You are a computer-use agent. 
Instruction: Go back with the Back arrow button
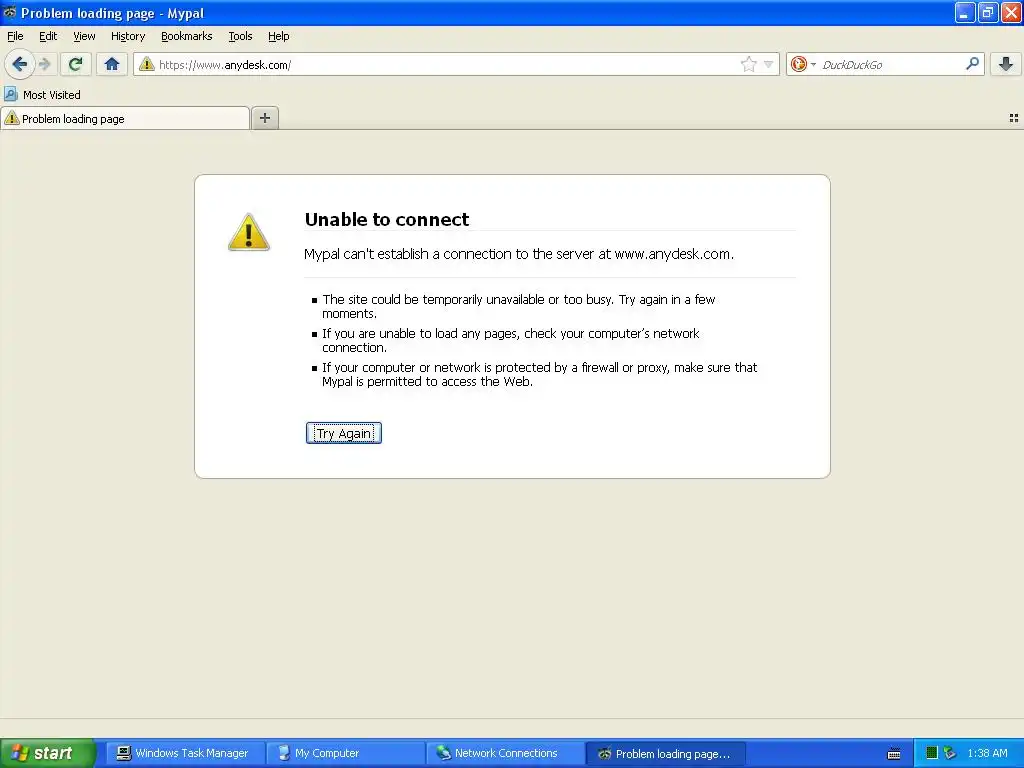pyautogui.click(x=19, y=64)
